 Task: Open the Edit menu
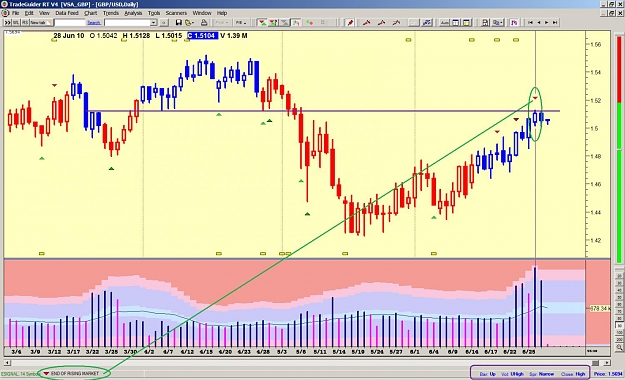point(29,13)
